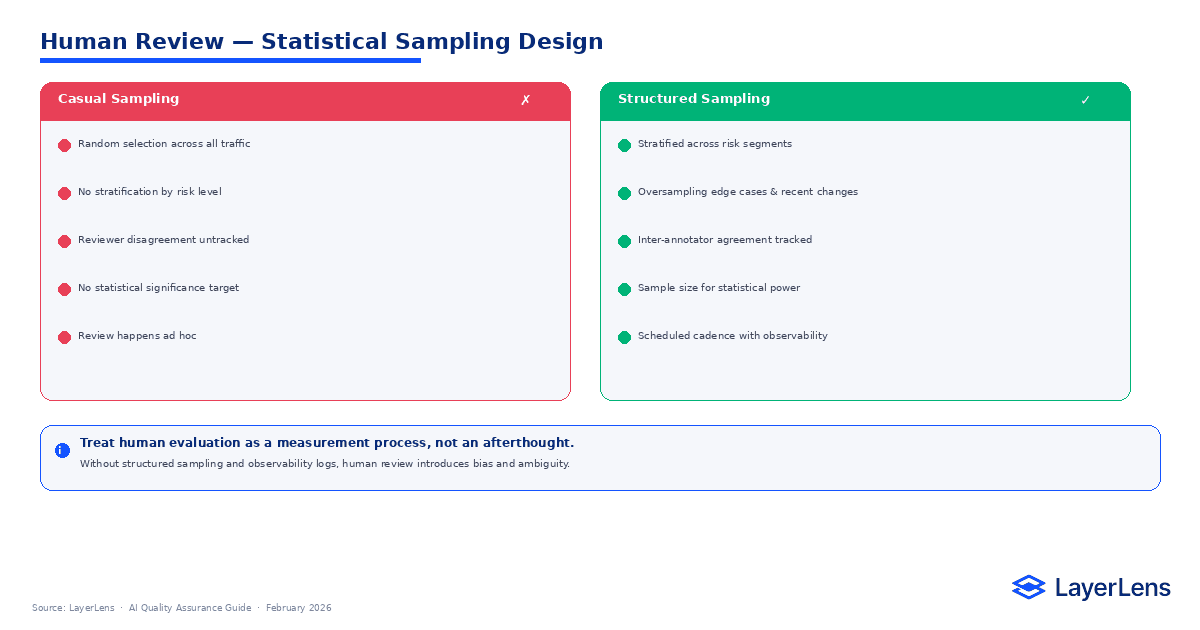
Task: Click text Review happens ad hoc
Action: coord(137,336)
